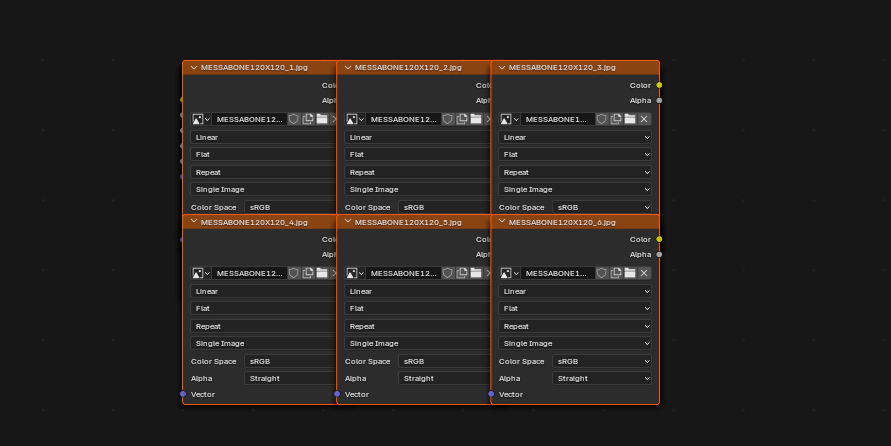Viewport: 891px width, 446px height.
Task: Unlink image with X on MESSABONE120X120_6 node
Action: pyautogui.click(x=644, y=273)
